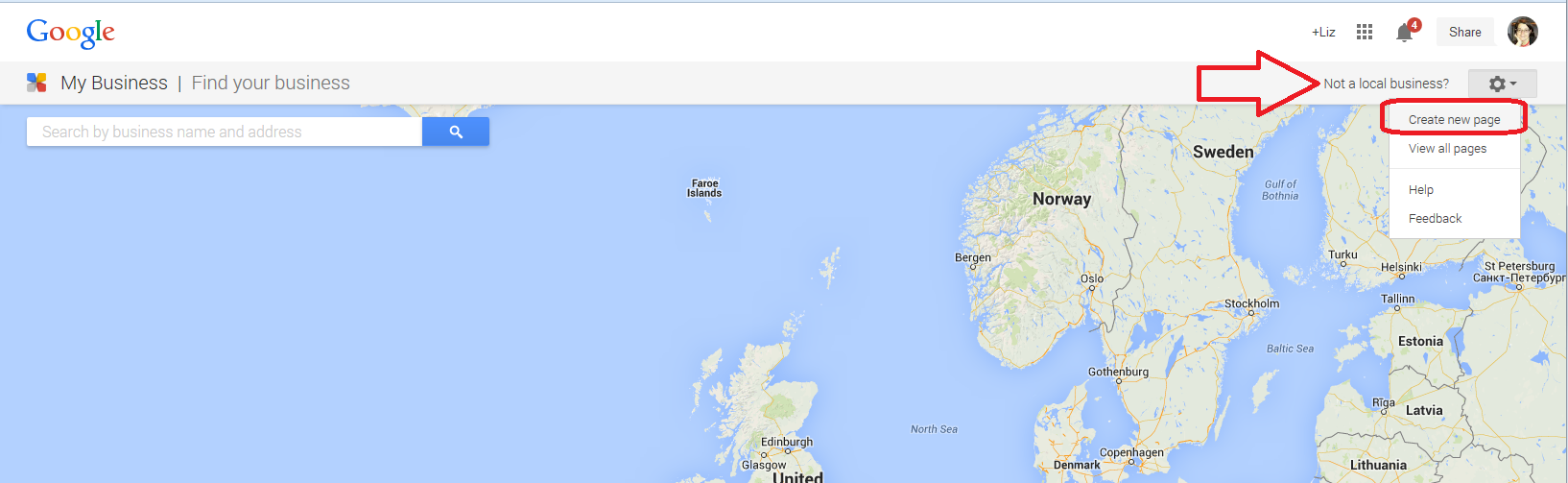Open the Google apps grid icon
The height and width of the screenshot is (483, 1568).
[x=1364, y=32]
